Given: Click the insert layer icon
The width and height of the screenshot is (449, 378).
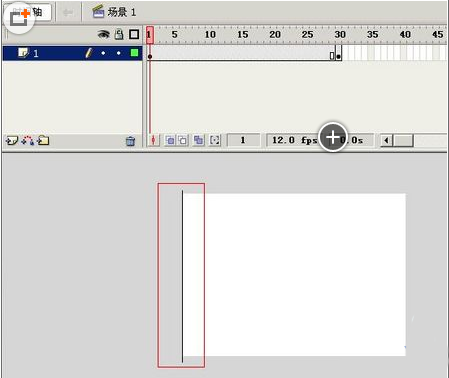Looking at the screenshot, I should tap(12, 141).
